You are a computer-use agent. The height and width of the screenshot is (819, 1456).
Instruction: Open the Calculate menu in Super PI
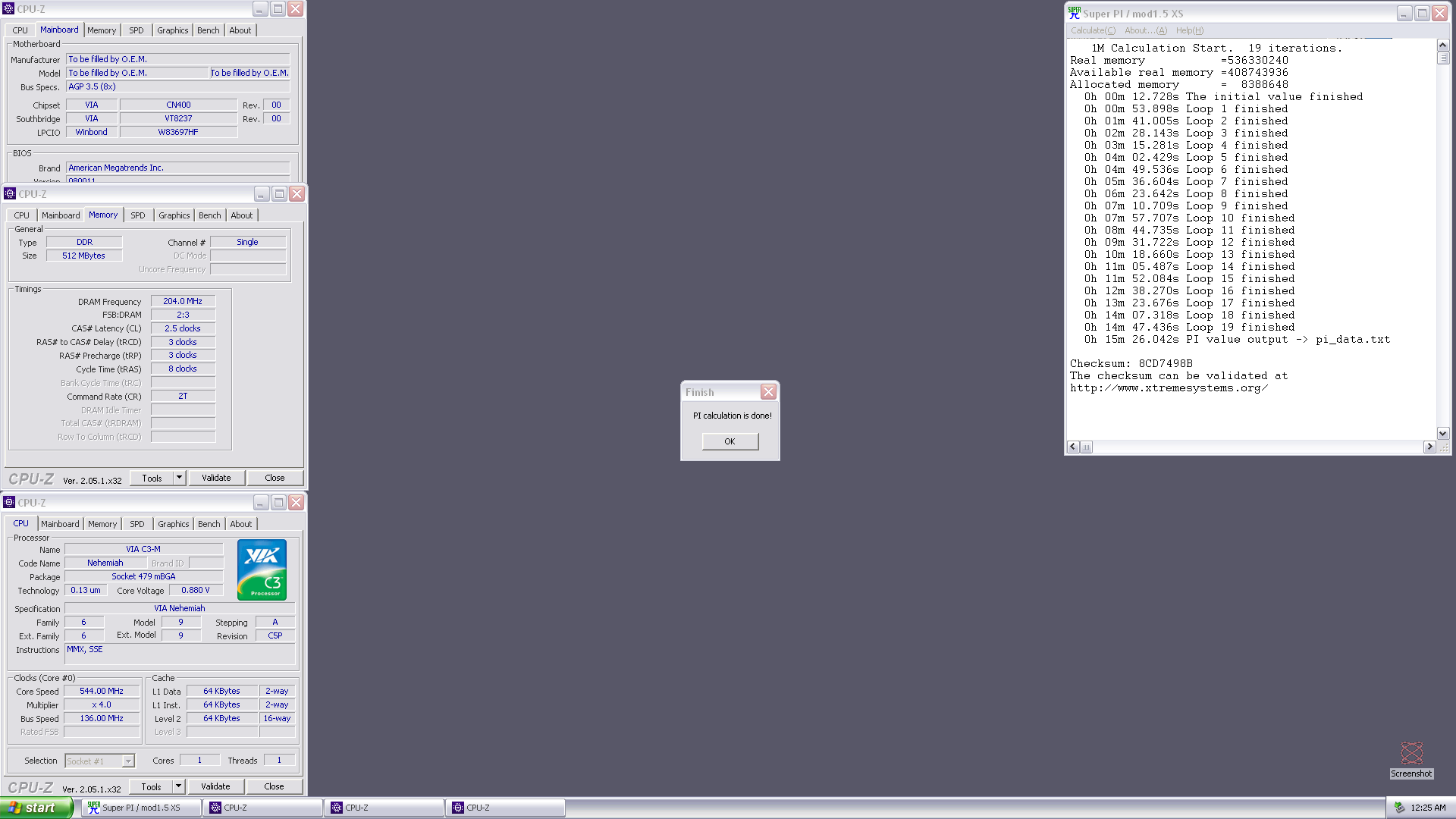click(x=1092, y=30)
